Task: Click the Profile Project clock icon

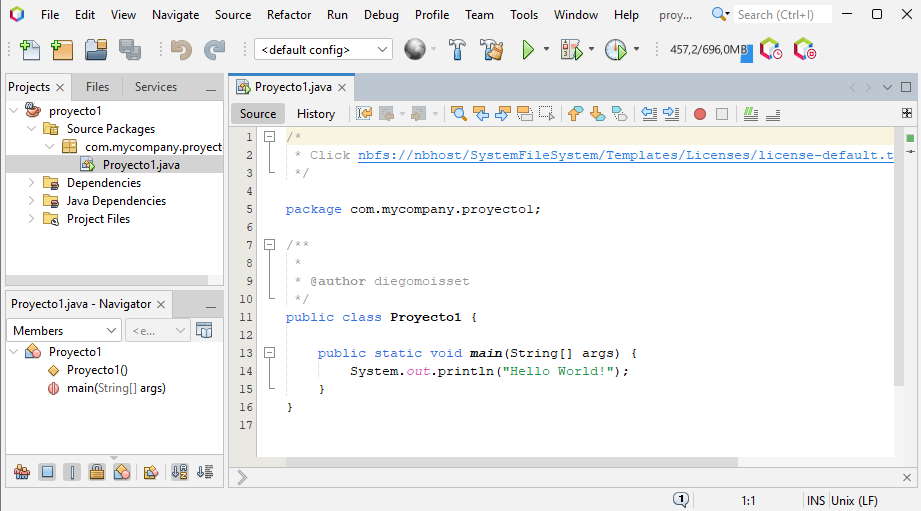Action: pyautogui.click(x=616, y=50)
